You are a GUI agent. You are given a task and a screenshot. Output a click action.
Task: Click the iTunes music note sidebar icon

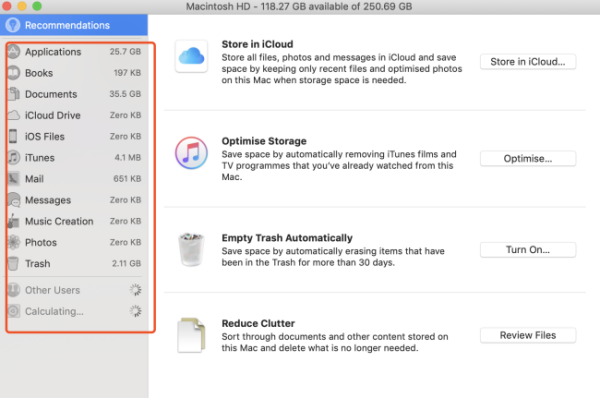(13, 157)
